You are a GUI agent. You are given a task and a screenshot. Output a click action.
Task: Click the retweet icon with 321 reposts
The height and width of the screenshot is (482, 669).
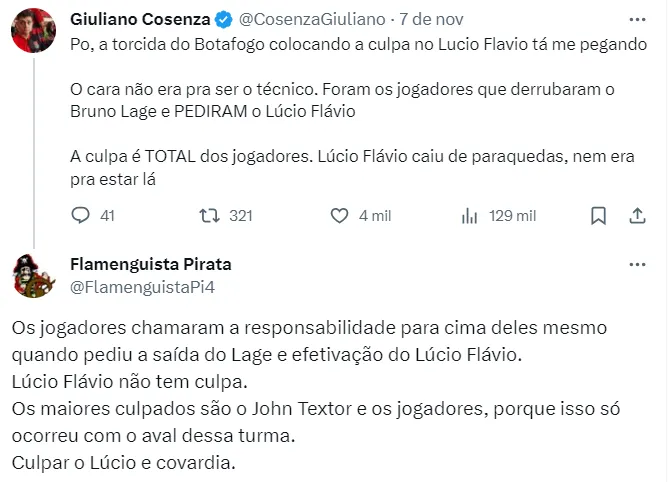click(x=209, y=215)
